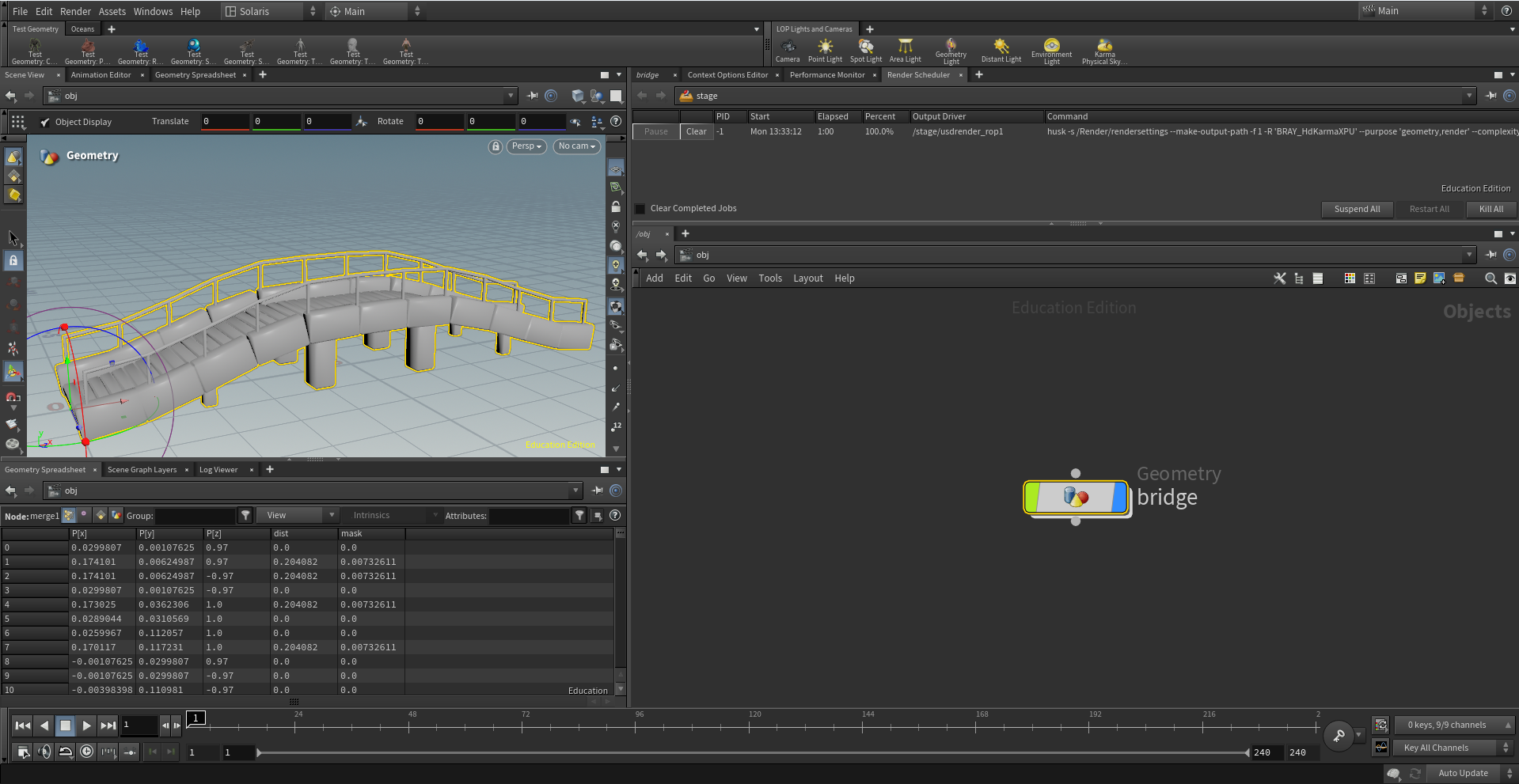Open the Tools menu in network editor
The width and height of the screenshot is (1519, 784).
pyautogui.click(x=770, y=278)
